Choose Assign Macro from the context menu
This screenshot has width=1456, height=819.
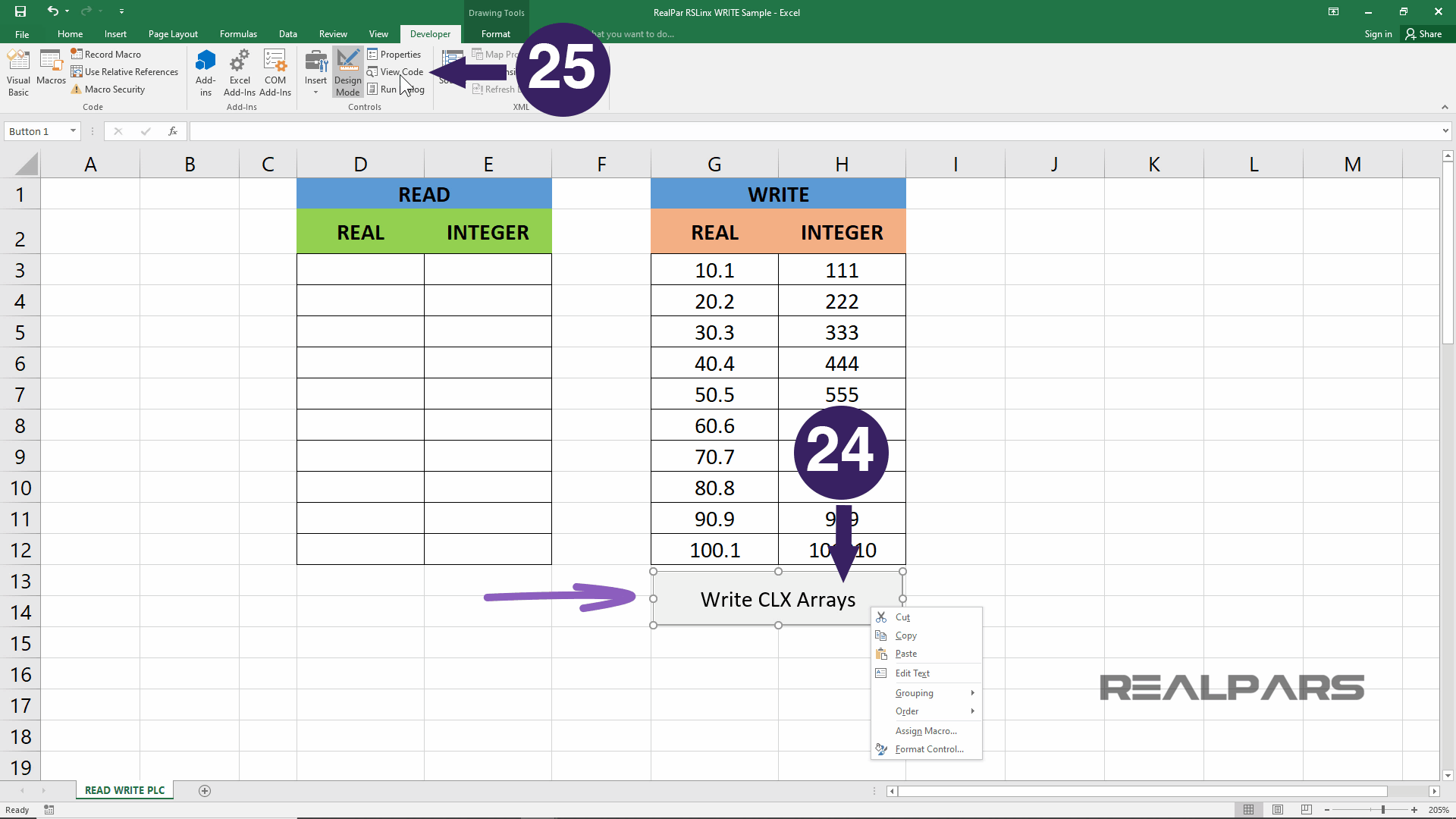coord(925,730)
